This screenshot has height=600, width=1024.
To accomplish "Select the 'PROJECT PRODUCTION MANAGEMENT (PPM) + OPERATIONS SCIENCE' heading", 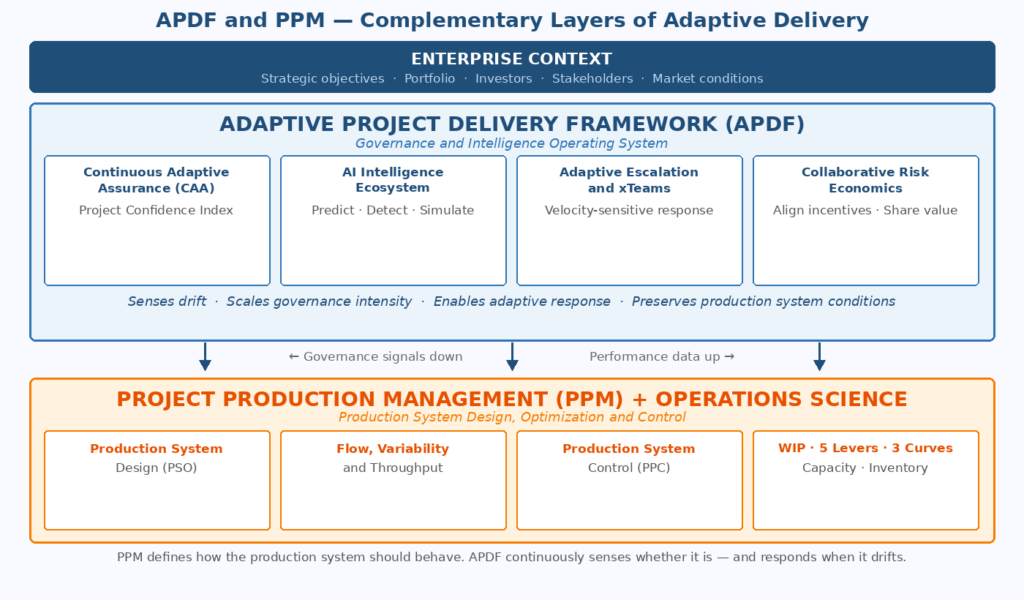I will 512,399.
